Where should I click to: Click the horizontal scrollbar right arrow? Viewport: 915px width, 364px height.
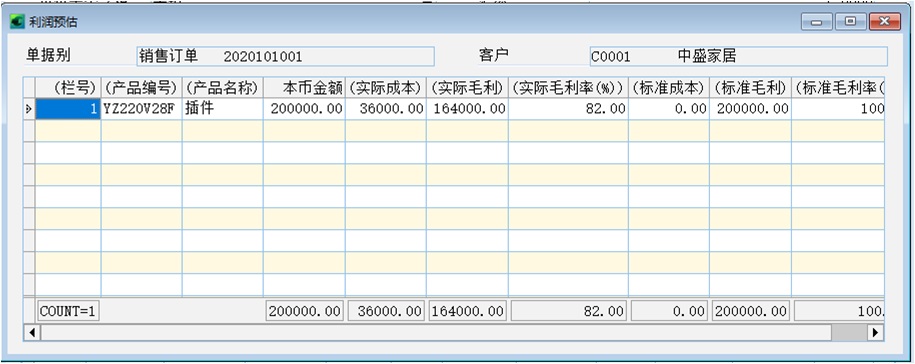pos(875,332)
